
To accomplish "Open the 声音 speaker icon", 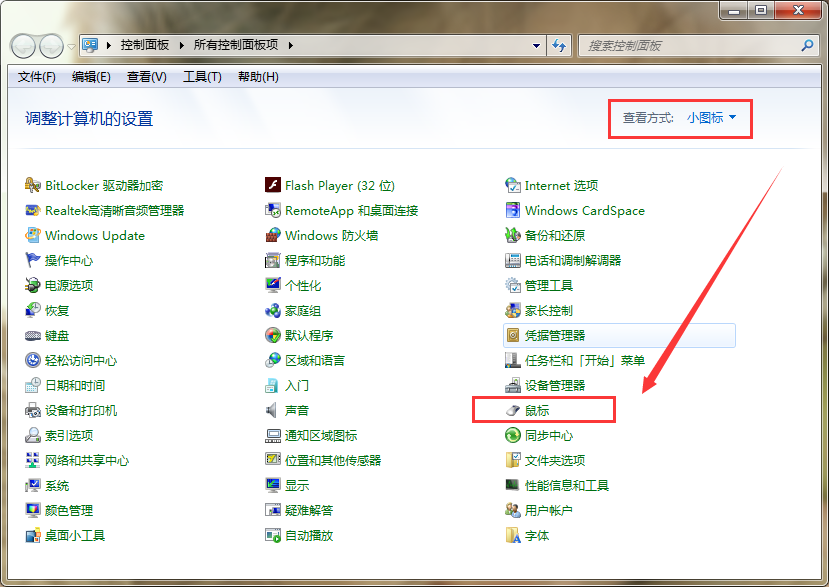I will tap(273, 411).
